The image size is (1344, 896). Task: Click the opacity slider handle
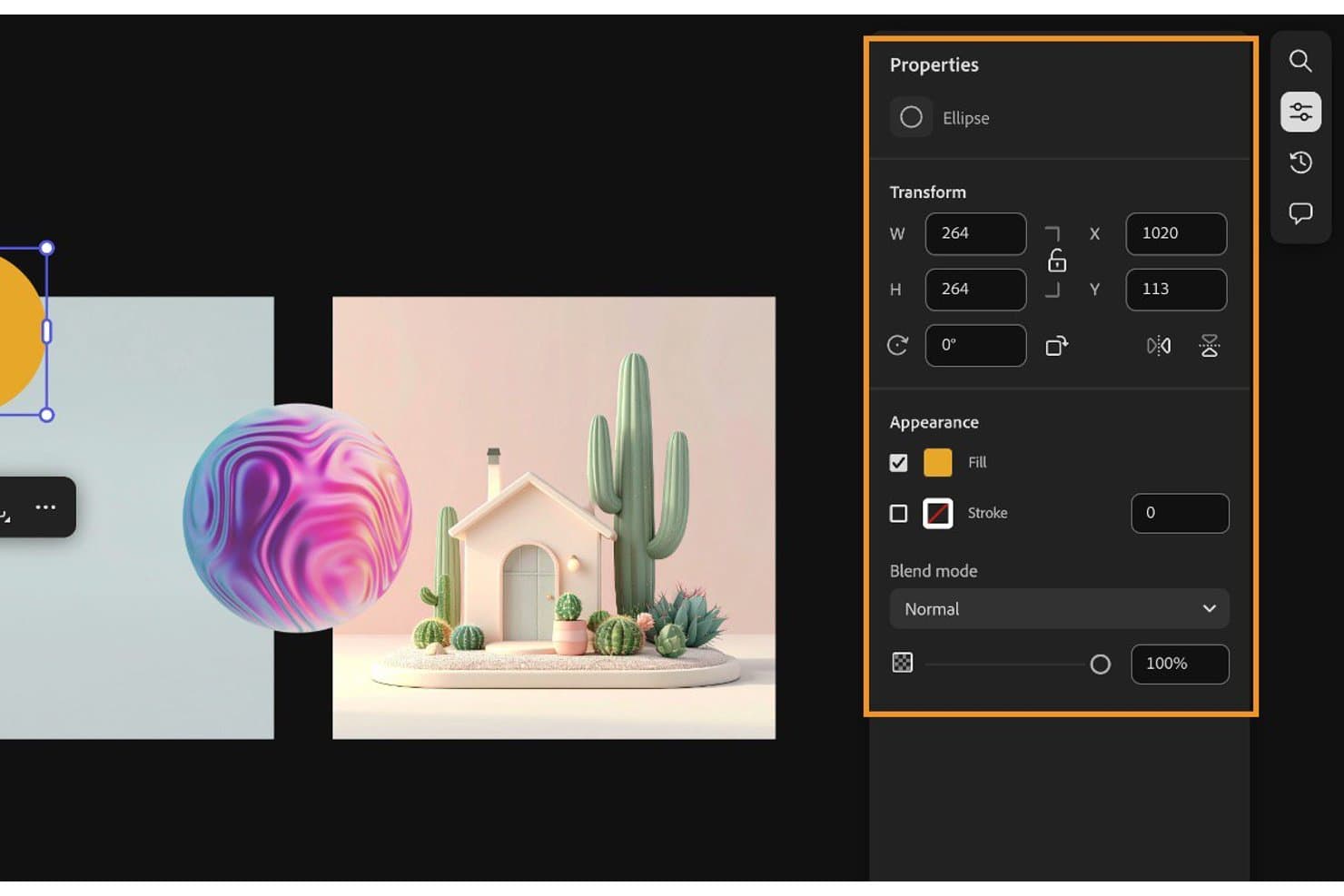pos(1100,665)
